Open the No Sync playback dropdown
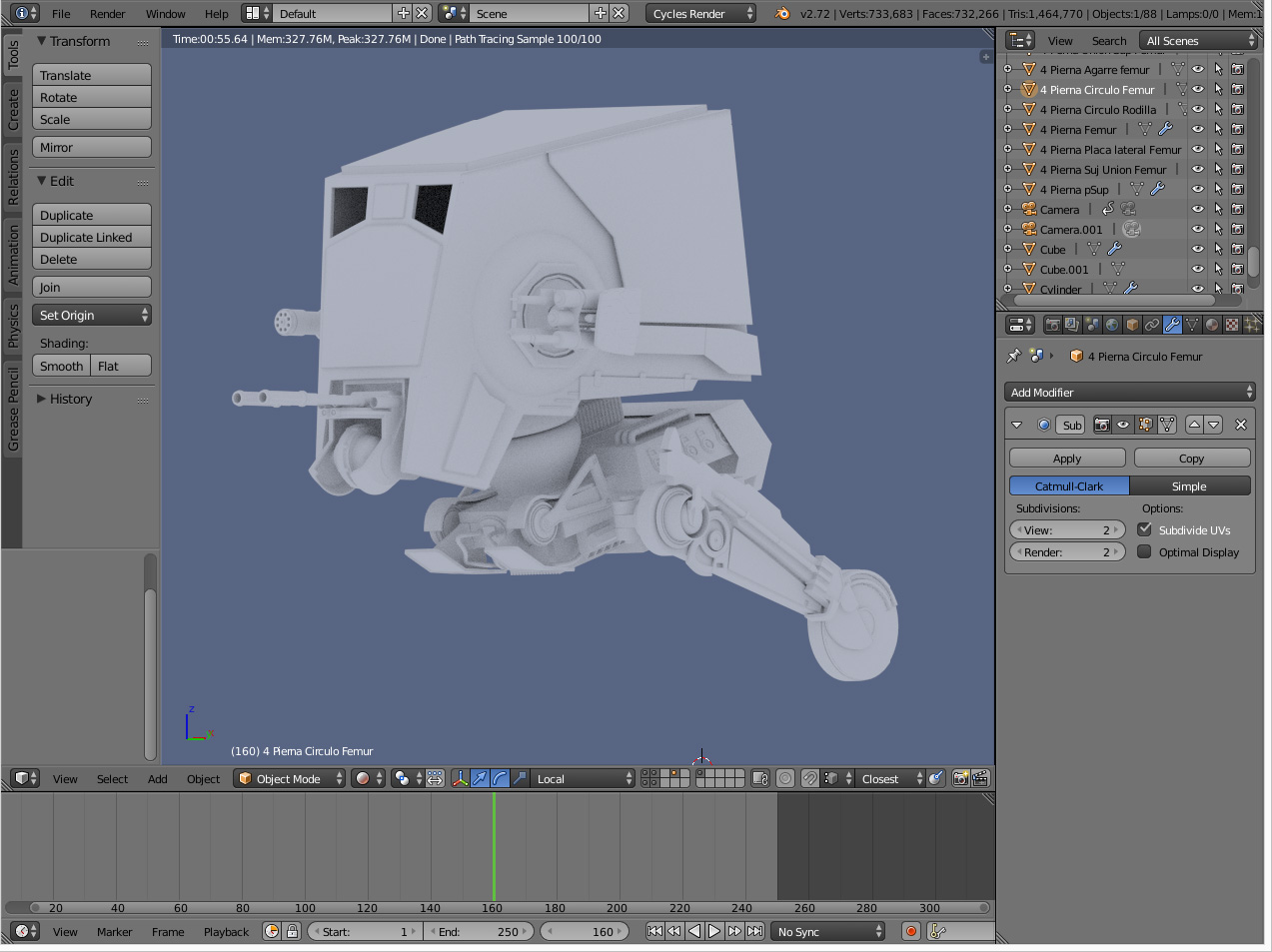The image size is (1272, 952). 828,931
